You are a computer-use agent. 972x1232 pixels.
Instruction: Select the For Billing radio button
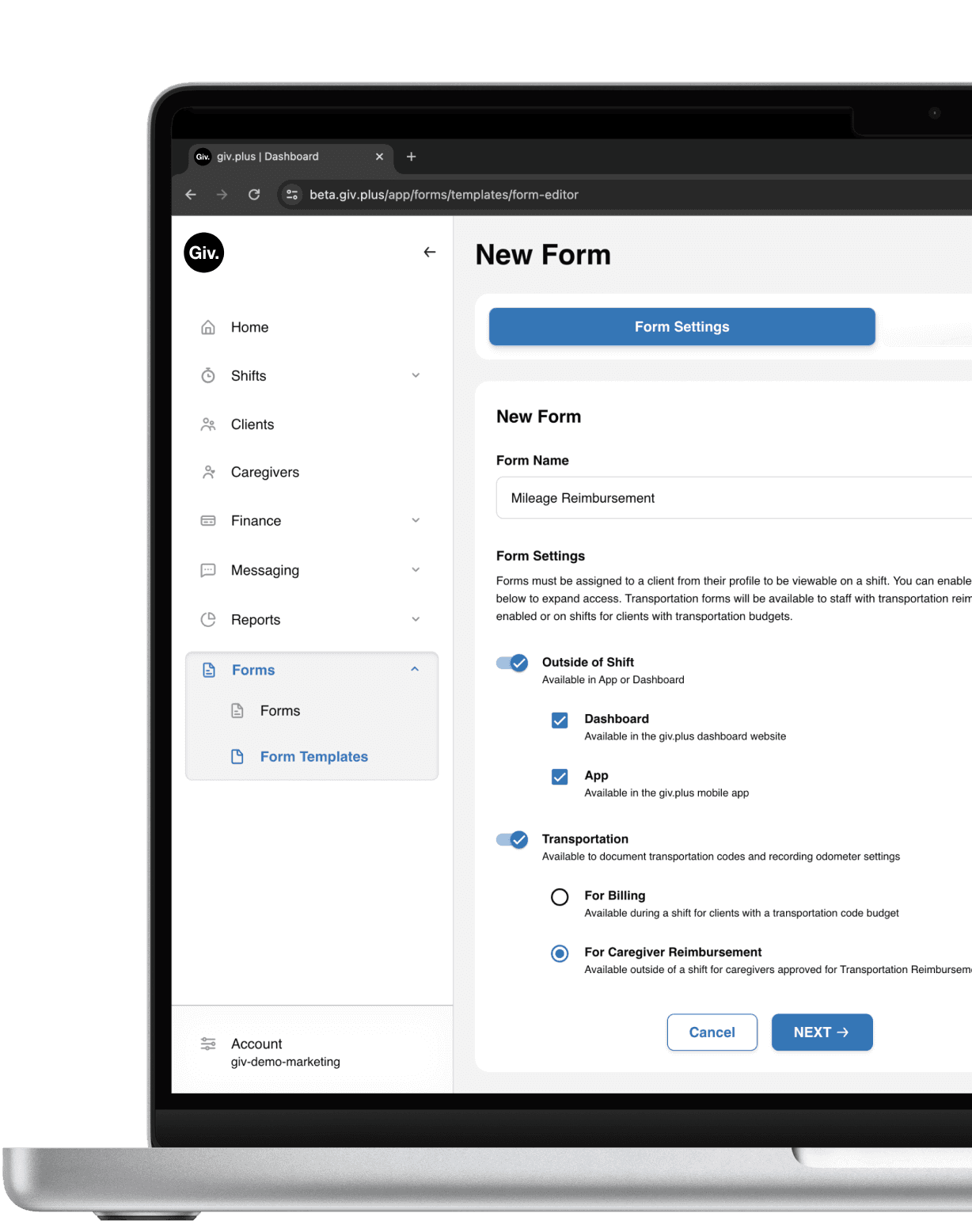click(560, 896)
